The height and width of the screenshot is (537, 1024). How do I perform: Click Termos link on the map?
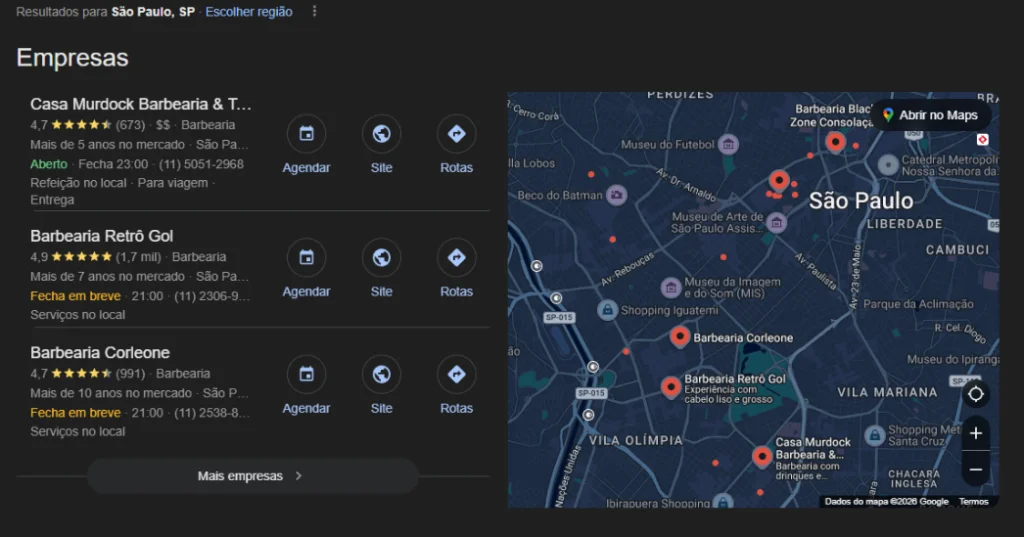pyautogui.click(x=973, y=502)
